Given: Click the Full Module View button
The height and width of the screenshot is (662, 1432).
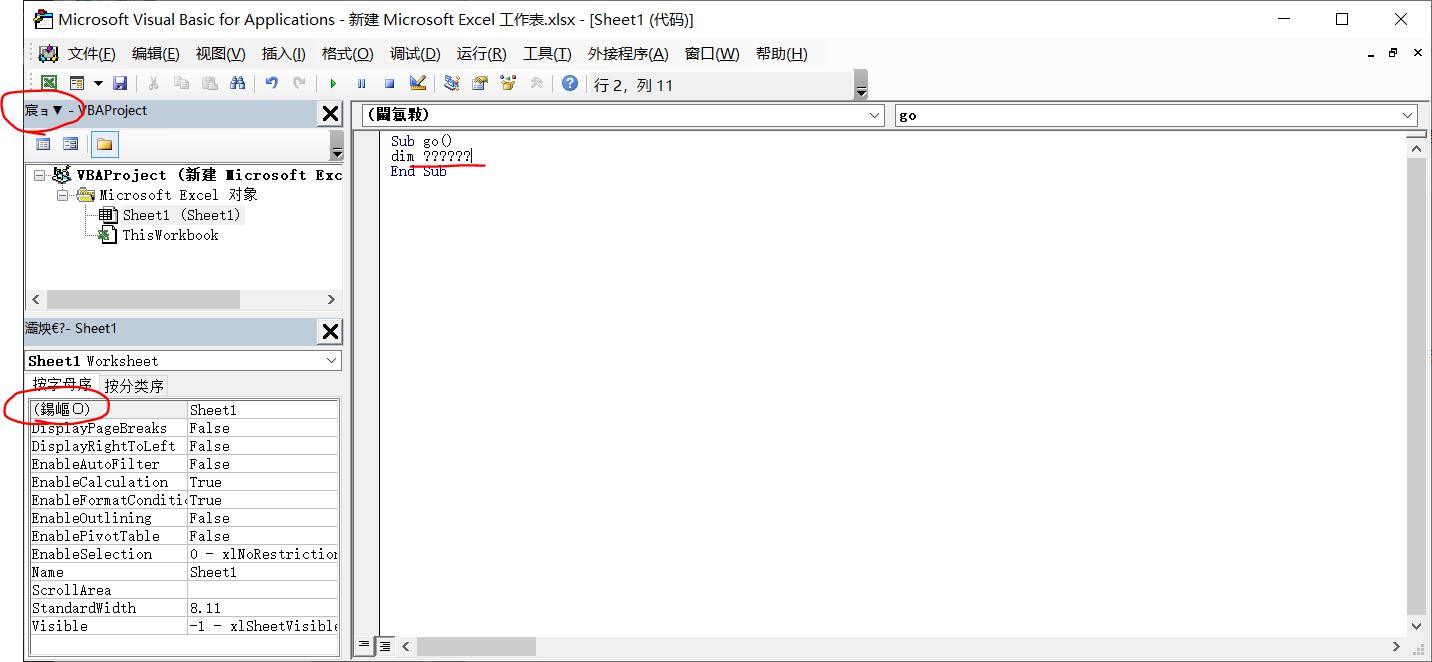Looking at the screenshot, I should point(385,646).
